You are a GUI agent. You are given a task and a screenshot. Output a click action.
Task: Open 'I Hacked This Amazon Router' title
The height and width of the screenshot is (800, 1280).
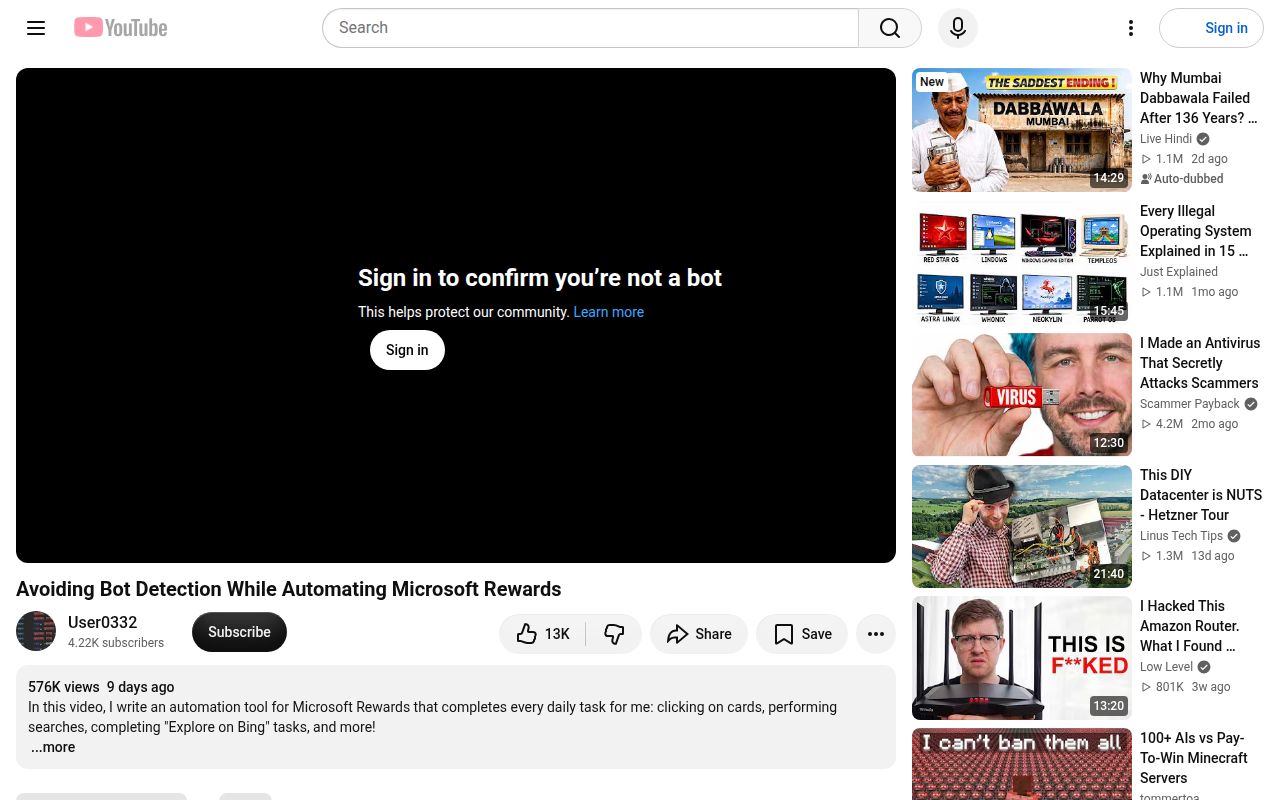(1190, 626)
